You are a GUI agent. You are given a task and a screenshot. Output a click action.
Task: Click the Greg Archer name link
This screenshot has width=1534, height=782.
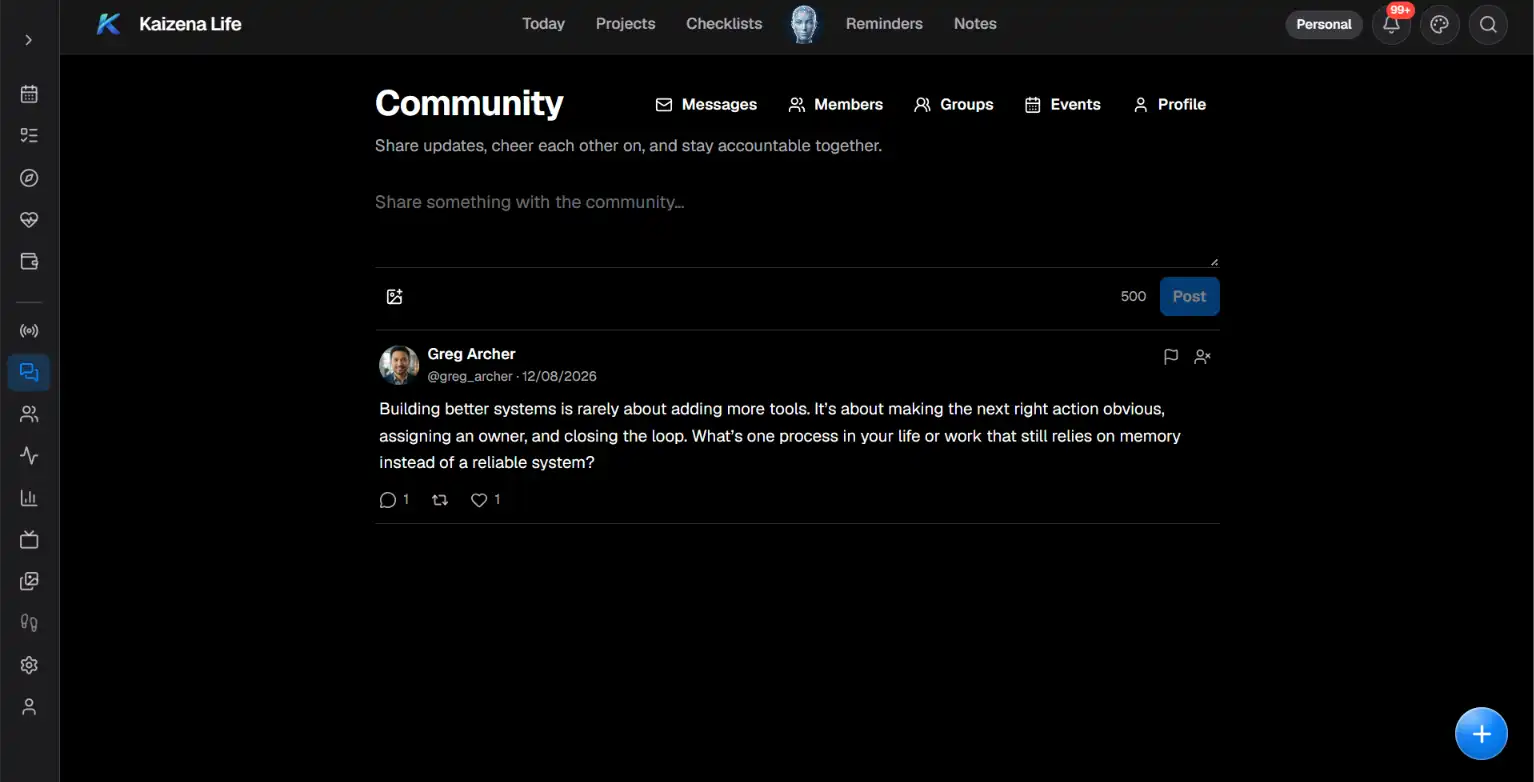point(471,354)
